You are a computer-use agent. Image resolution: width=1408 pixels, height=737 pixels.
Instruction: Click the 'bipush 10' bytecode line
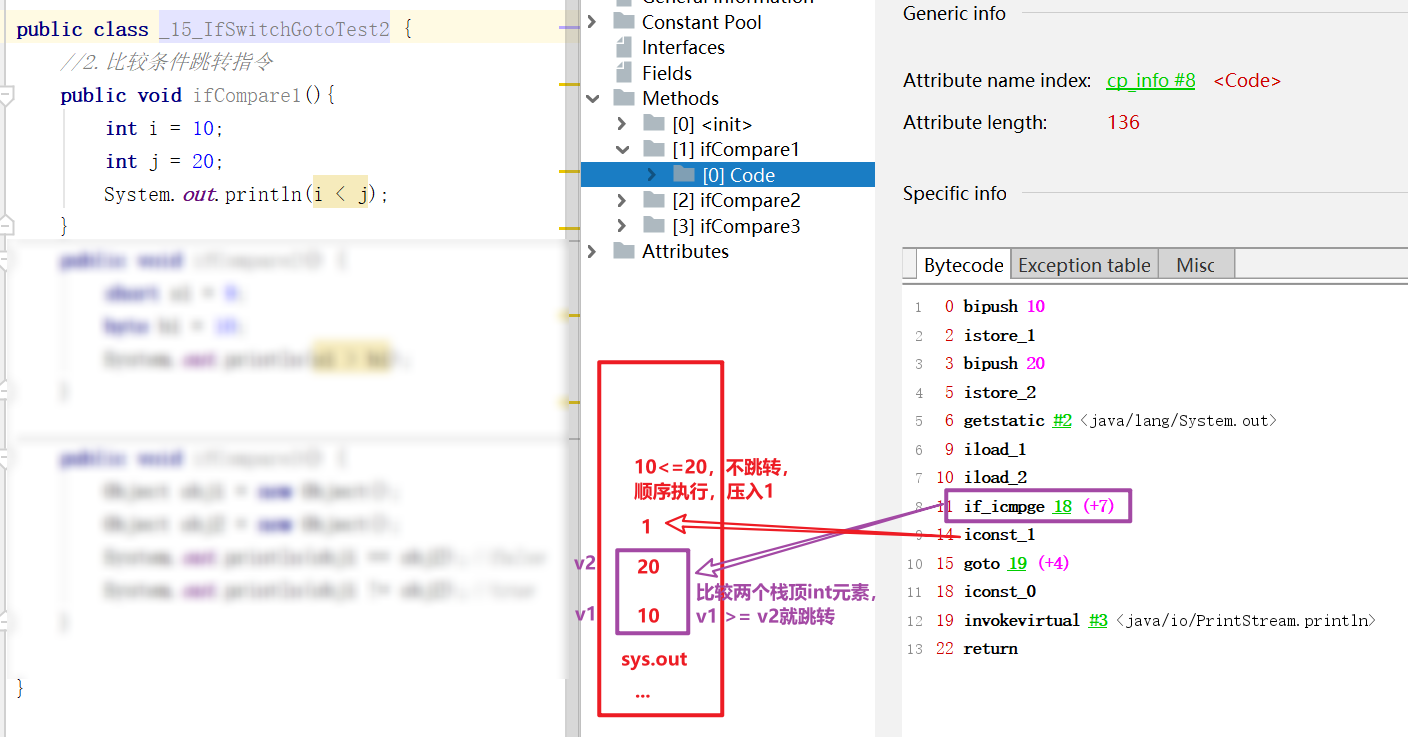point(1004,306)
